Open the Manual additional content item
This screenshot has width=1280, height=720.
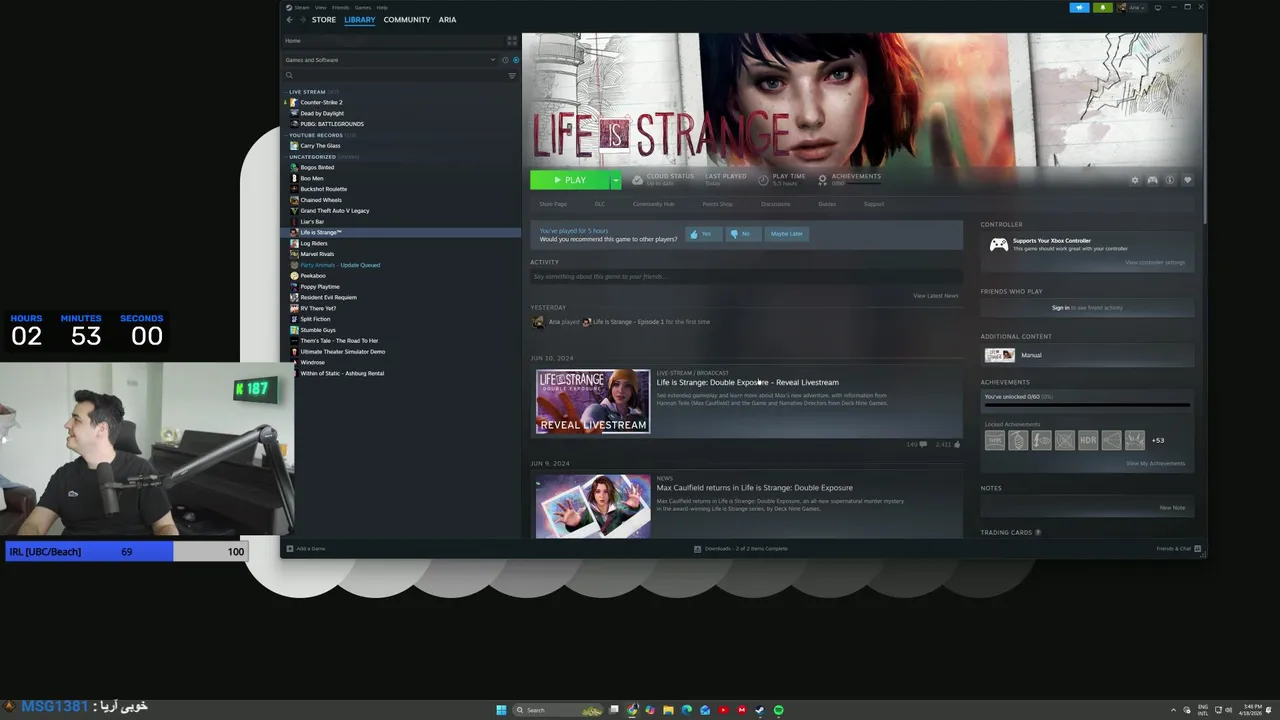(1087, 355)
